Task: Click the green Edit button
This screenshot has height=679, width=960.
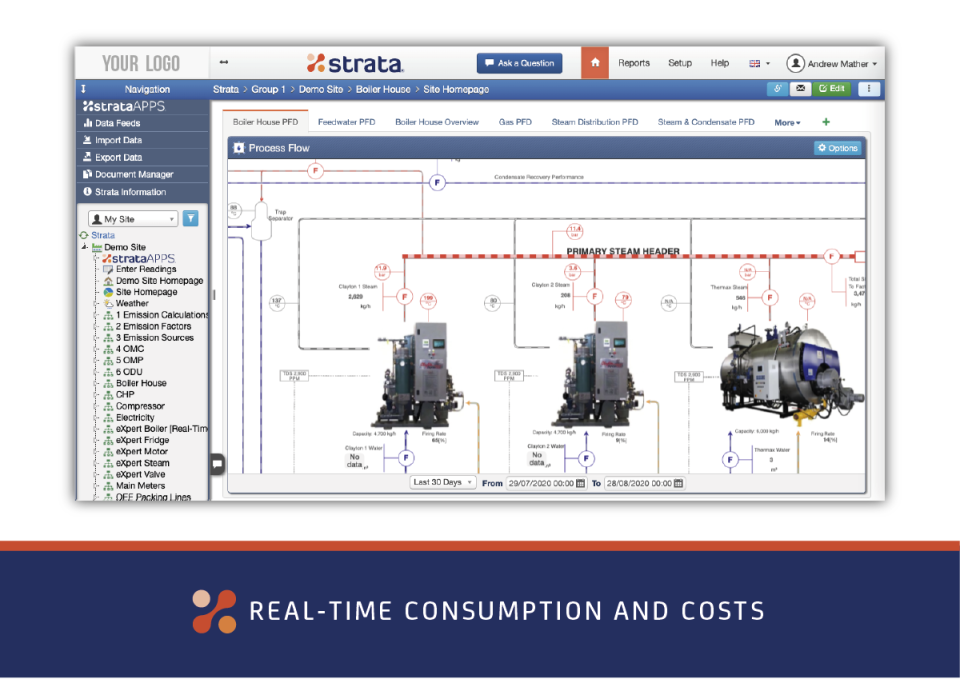Action: coord(834,89)
